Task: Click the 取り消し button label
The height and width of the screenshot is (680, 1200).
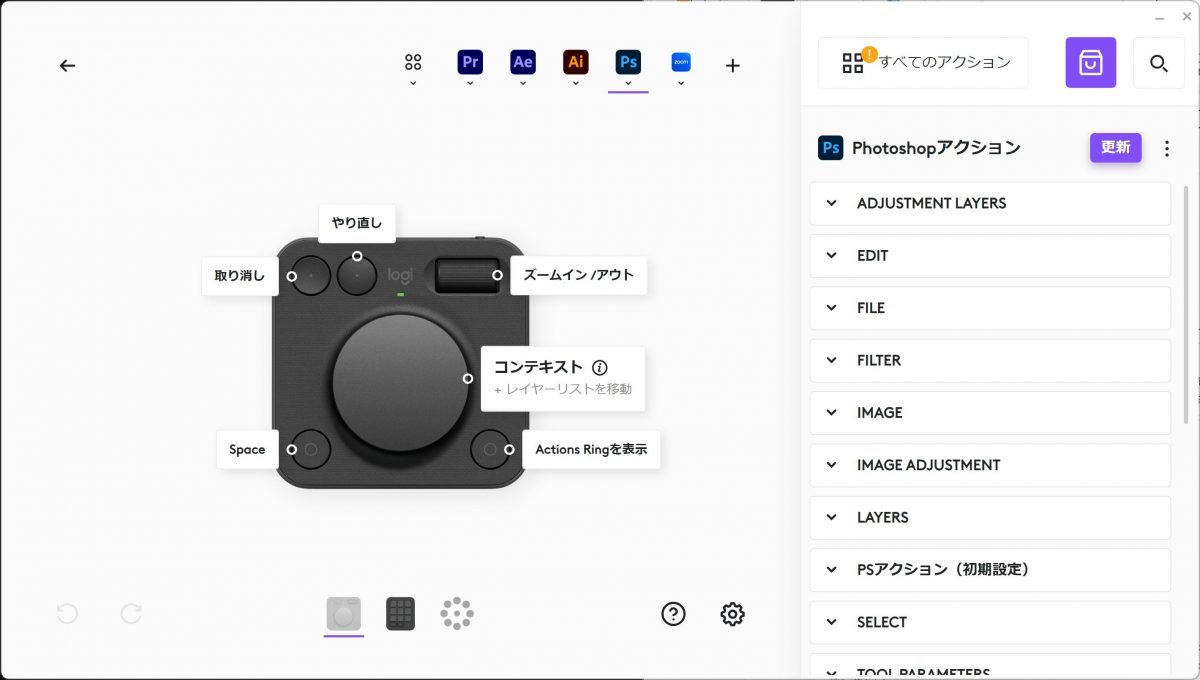Action: [x=240, y=276]
